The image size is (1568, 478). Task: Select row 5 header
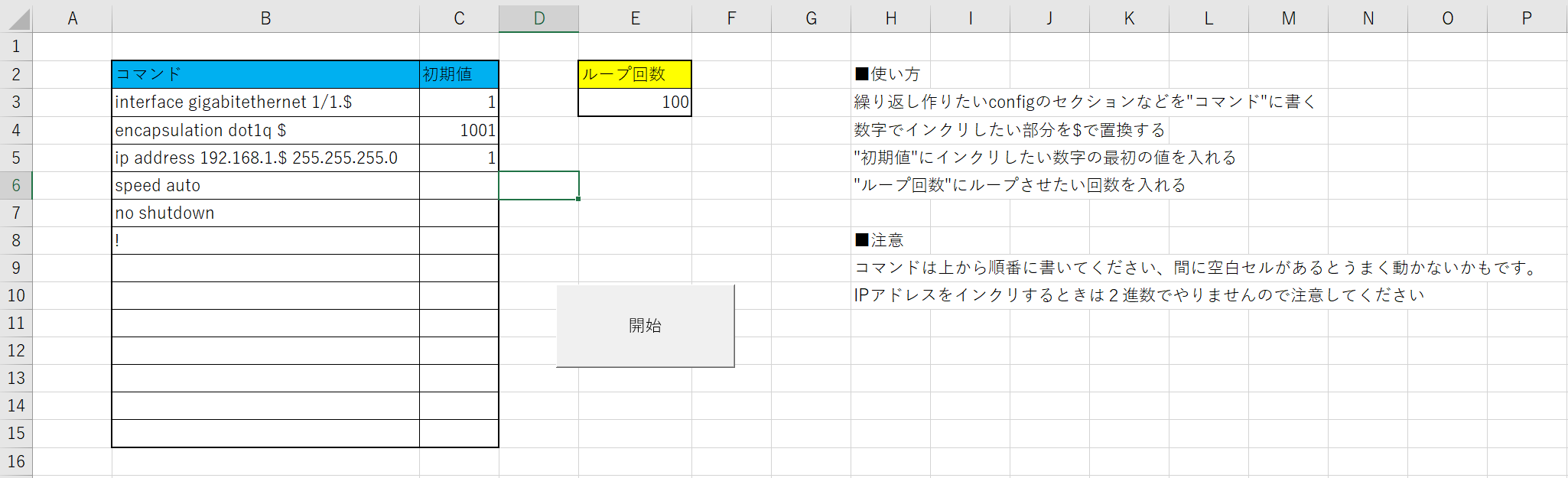tap(16, 158)
